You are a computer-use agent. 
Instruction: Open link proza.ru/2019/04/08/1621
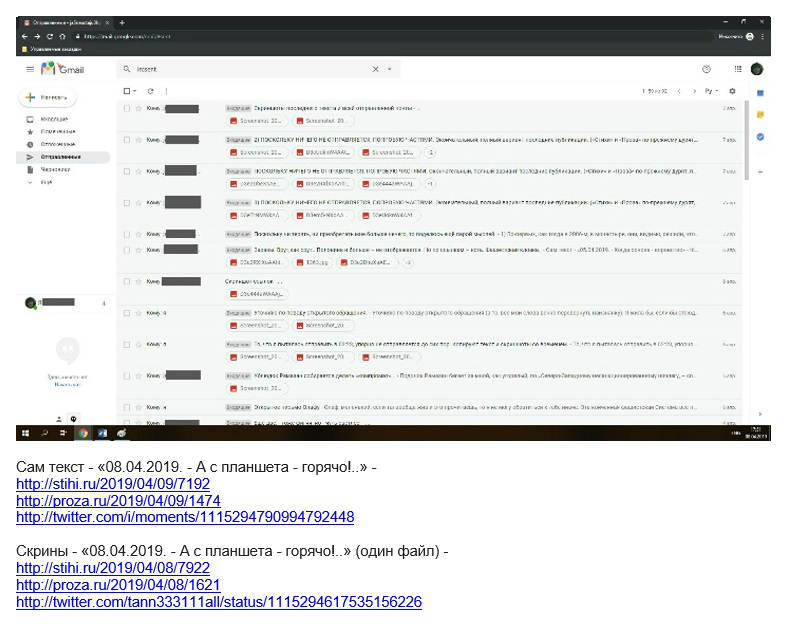[x=118, y=585]
